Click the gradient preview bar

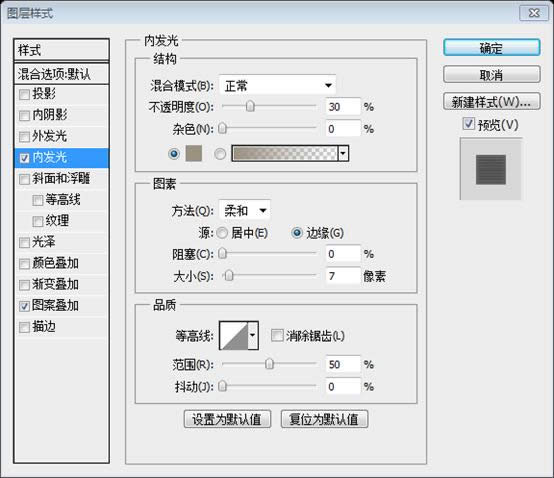285,154
